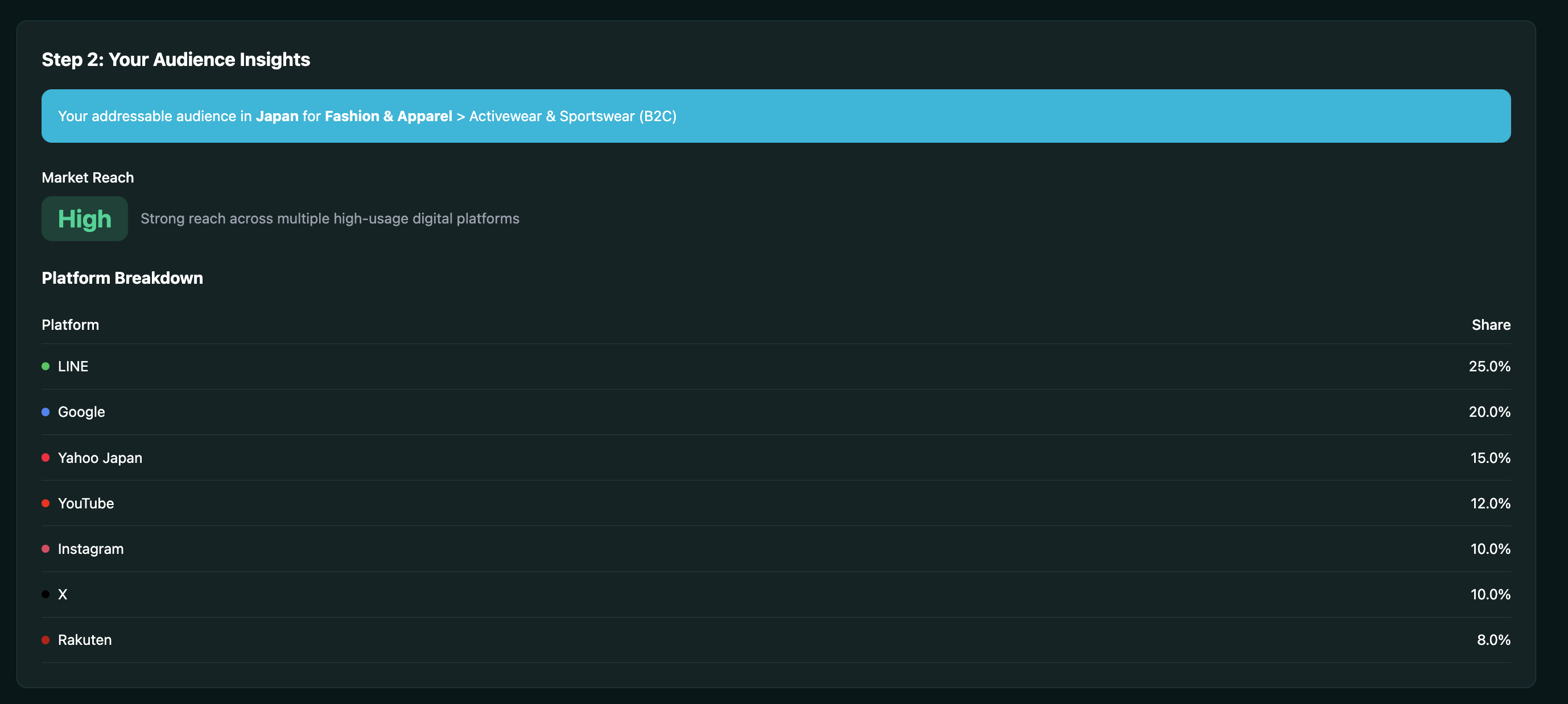Click the blue audience summary banner
This screenshot has width=1568, height=704.
click(x=775, y=115)
